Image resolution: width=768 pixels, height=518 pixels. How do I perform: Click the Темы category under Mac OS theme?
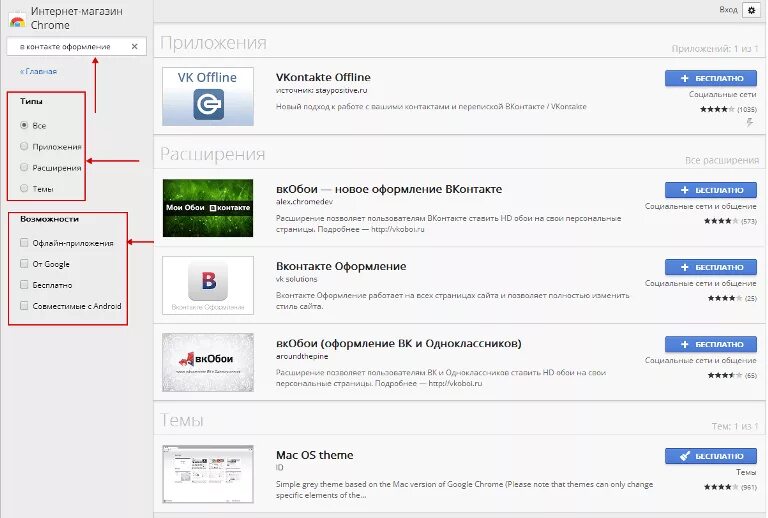click(x=746, y=472)
